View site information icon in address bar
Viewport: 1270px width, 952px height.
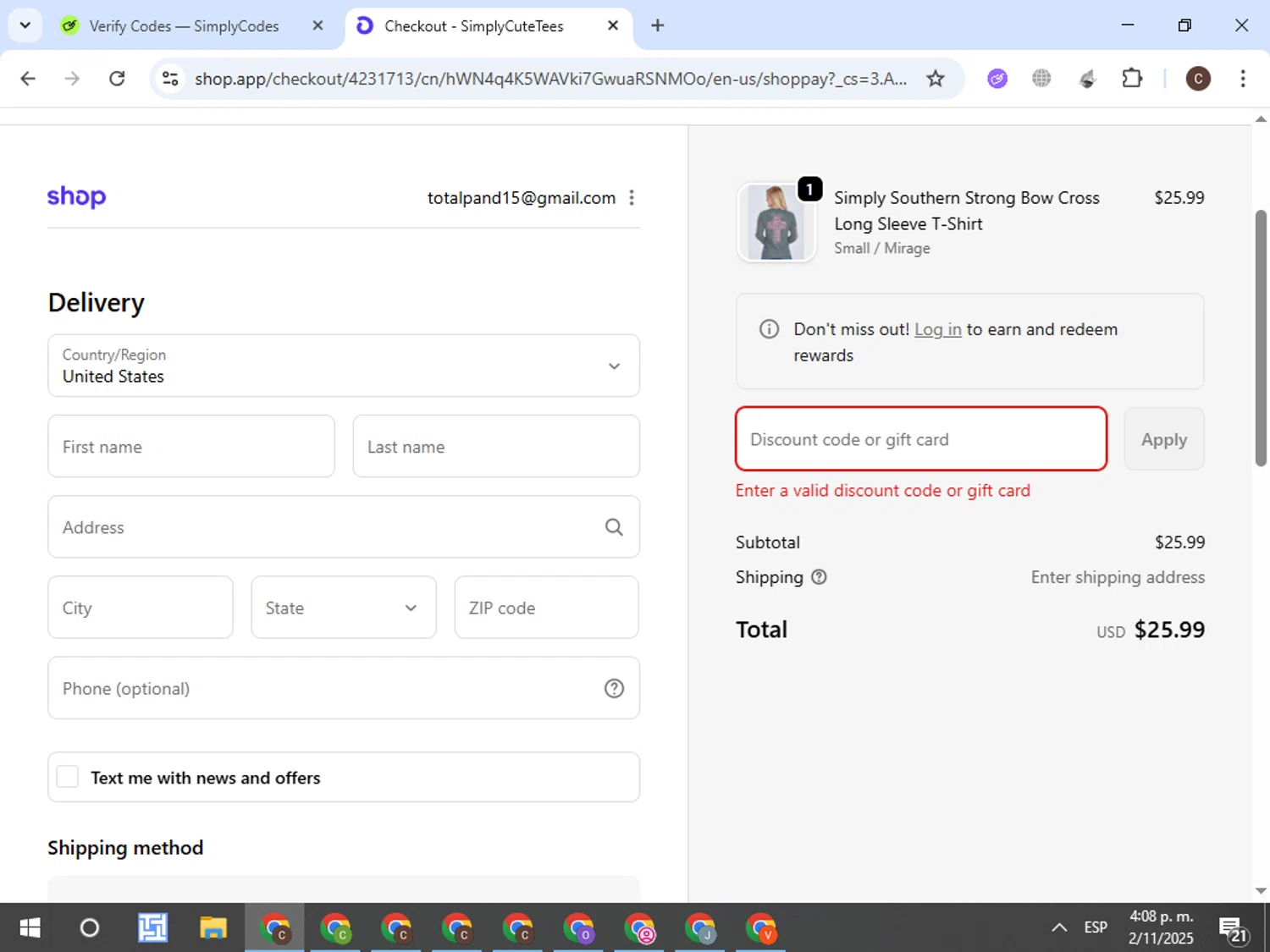(170, 79)
